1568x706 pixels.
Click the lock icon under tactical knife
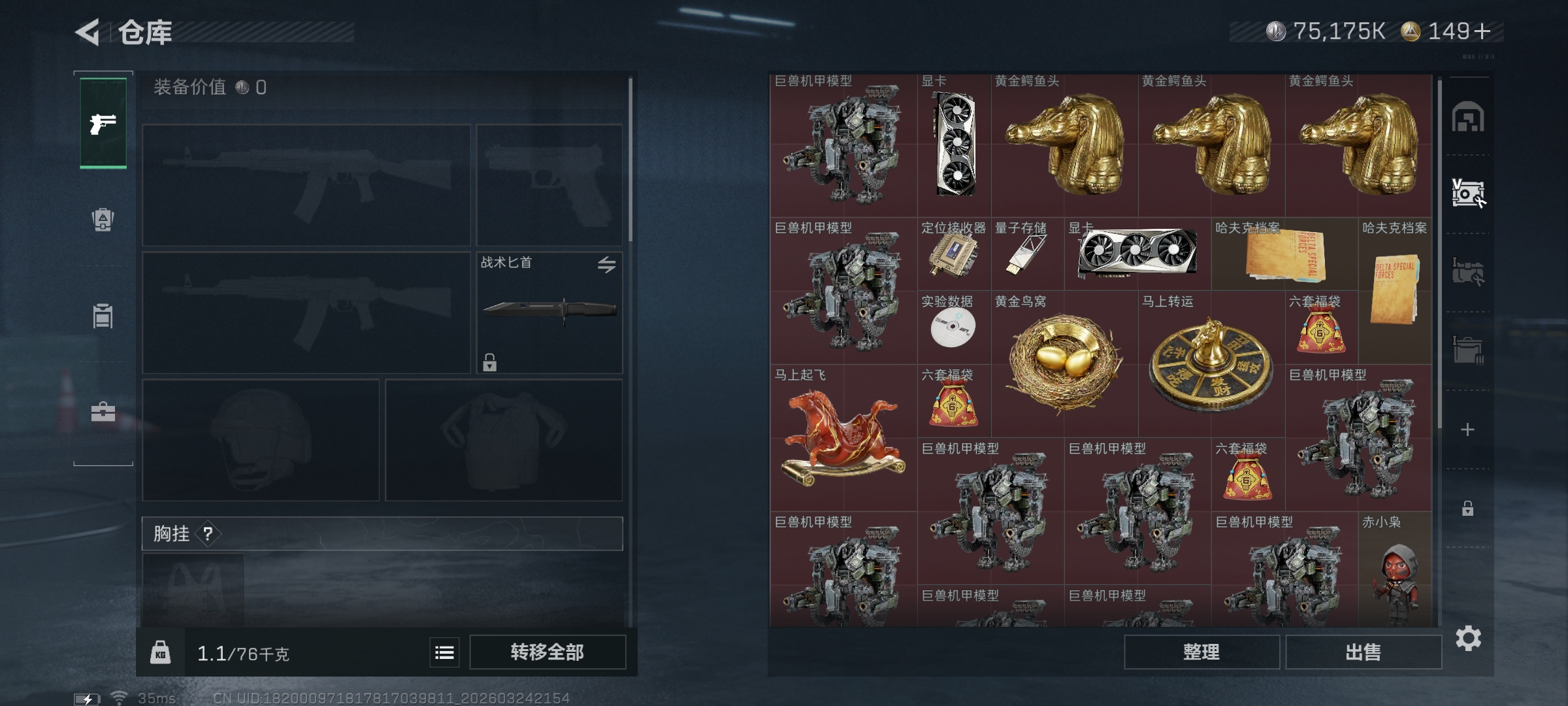click(490, 362)
